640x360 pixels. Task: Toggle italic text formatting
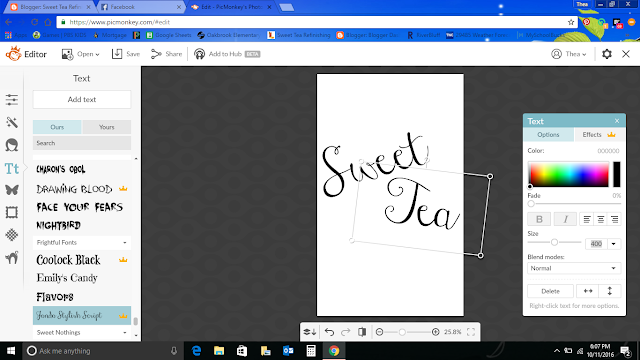coord(565,219)
